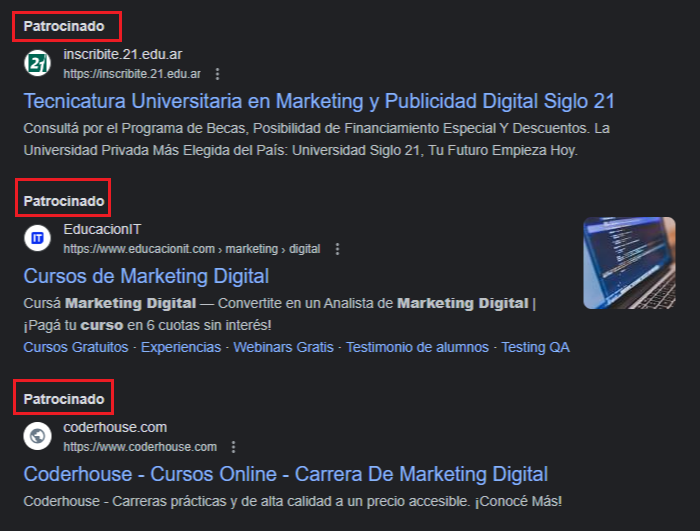
Task: Follow the Cursos Gratuitos sitelink
Action: coord(76,347)
